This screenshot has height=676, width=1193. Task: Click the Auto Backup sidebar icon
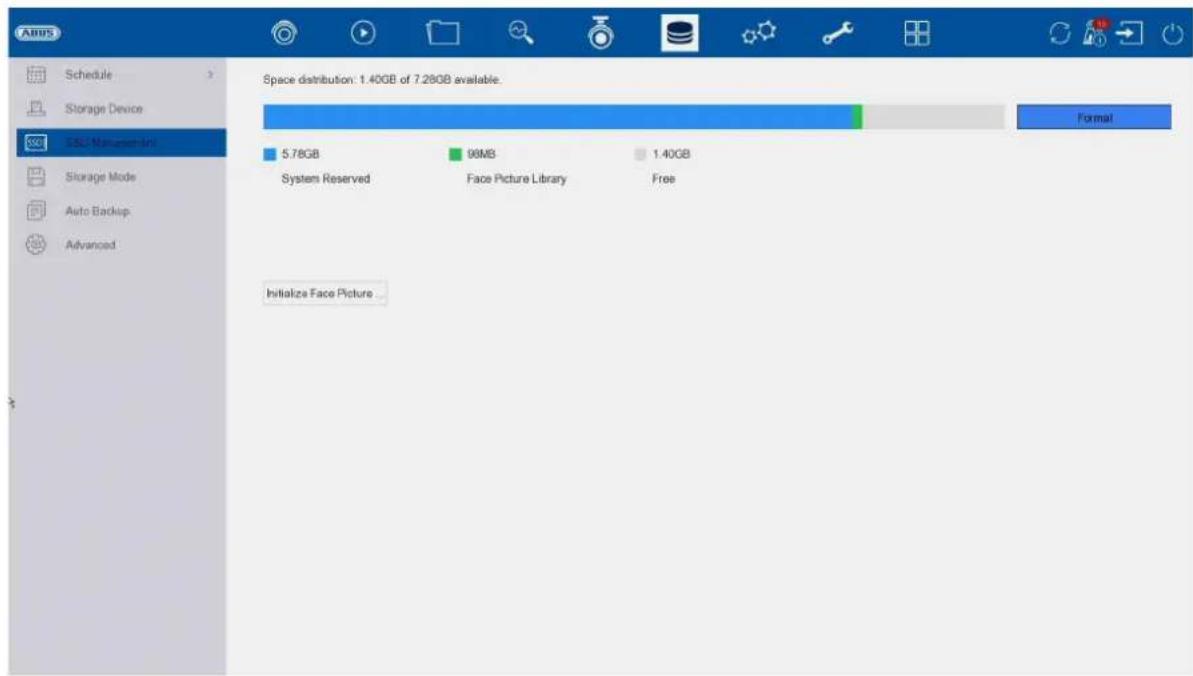click(36, 211)
